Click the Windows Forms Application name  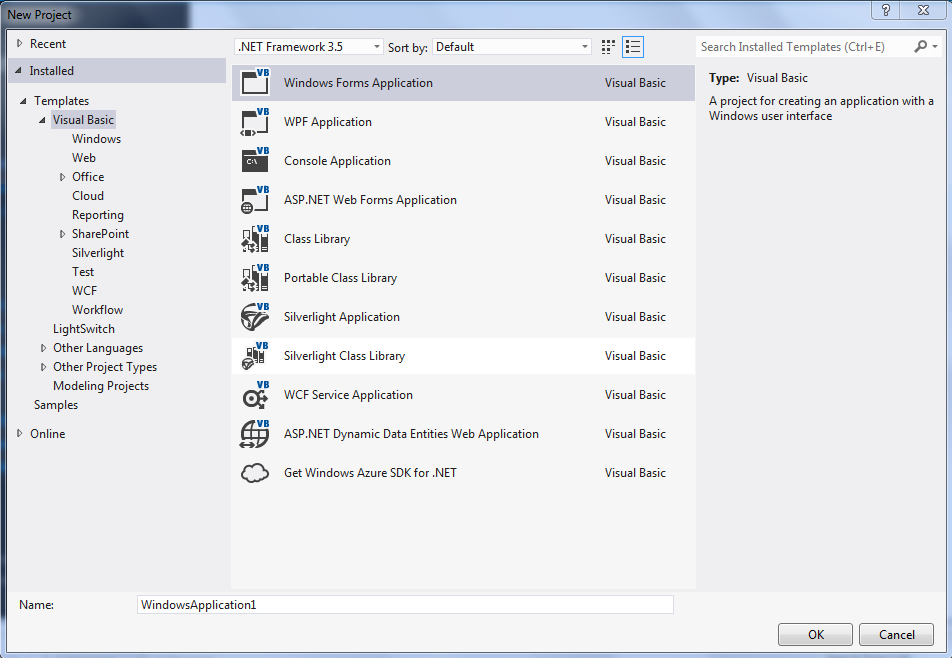pos(358,83)
